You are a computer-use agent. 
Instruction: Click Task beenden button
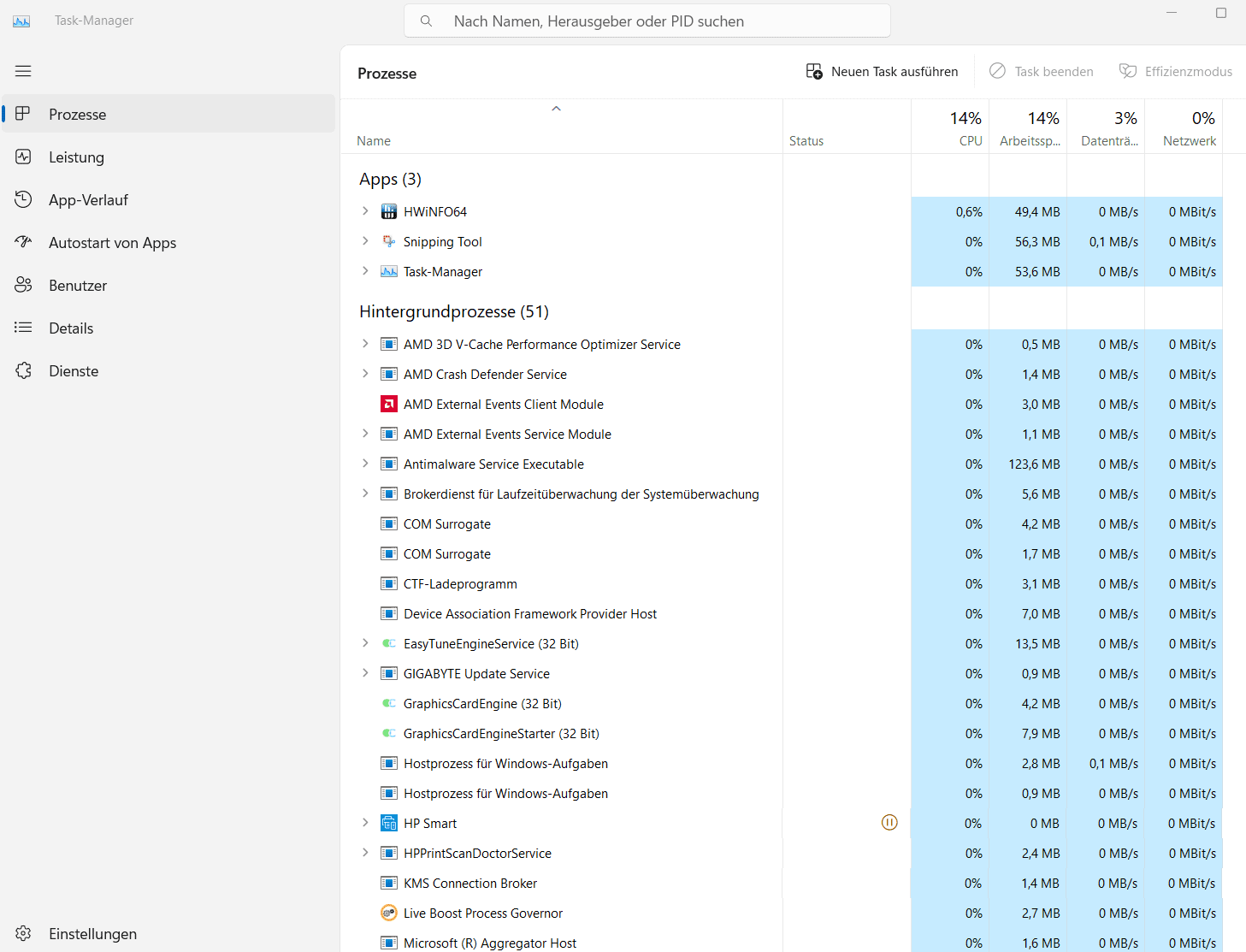pos(1042,72)
